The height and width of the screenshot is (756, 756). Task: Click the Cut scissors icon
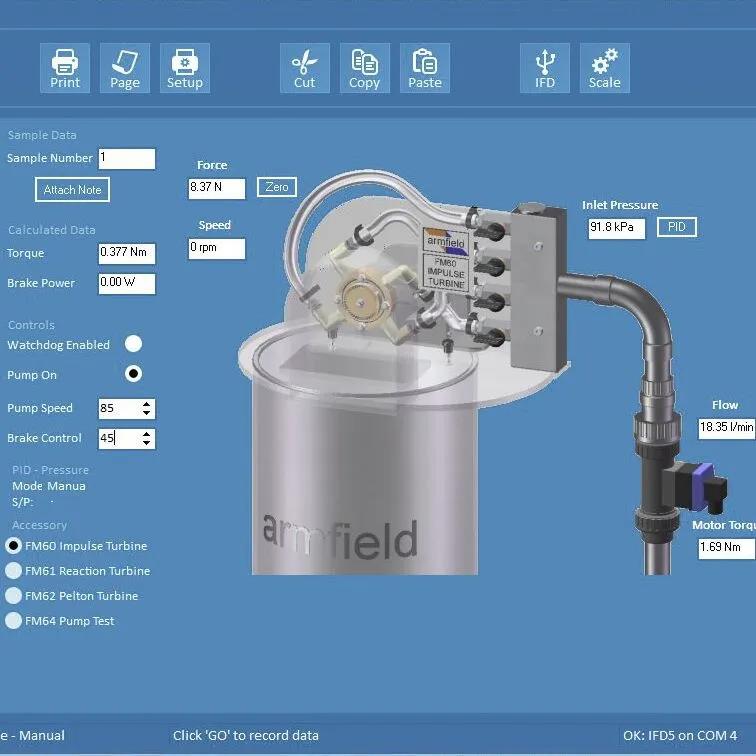click(305, 68)
